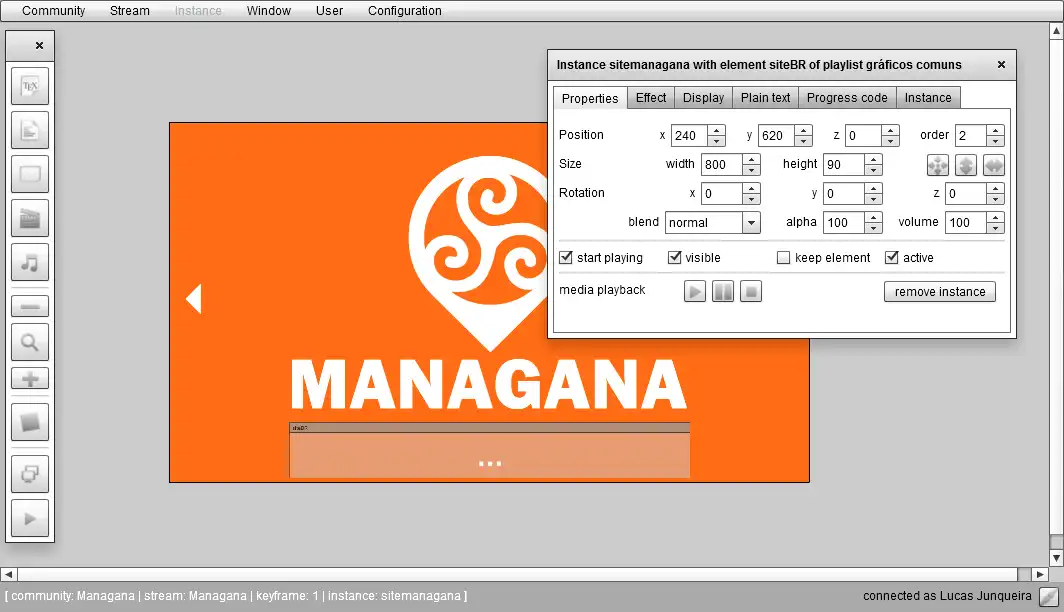
Task: Click the alpha value field
Action: point(844,223)
